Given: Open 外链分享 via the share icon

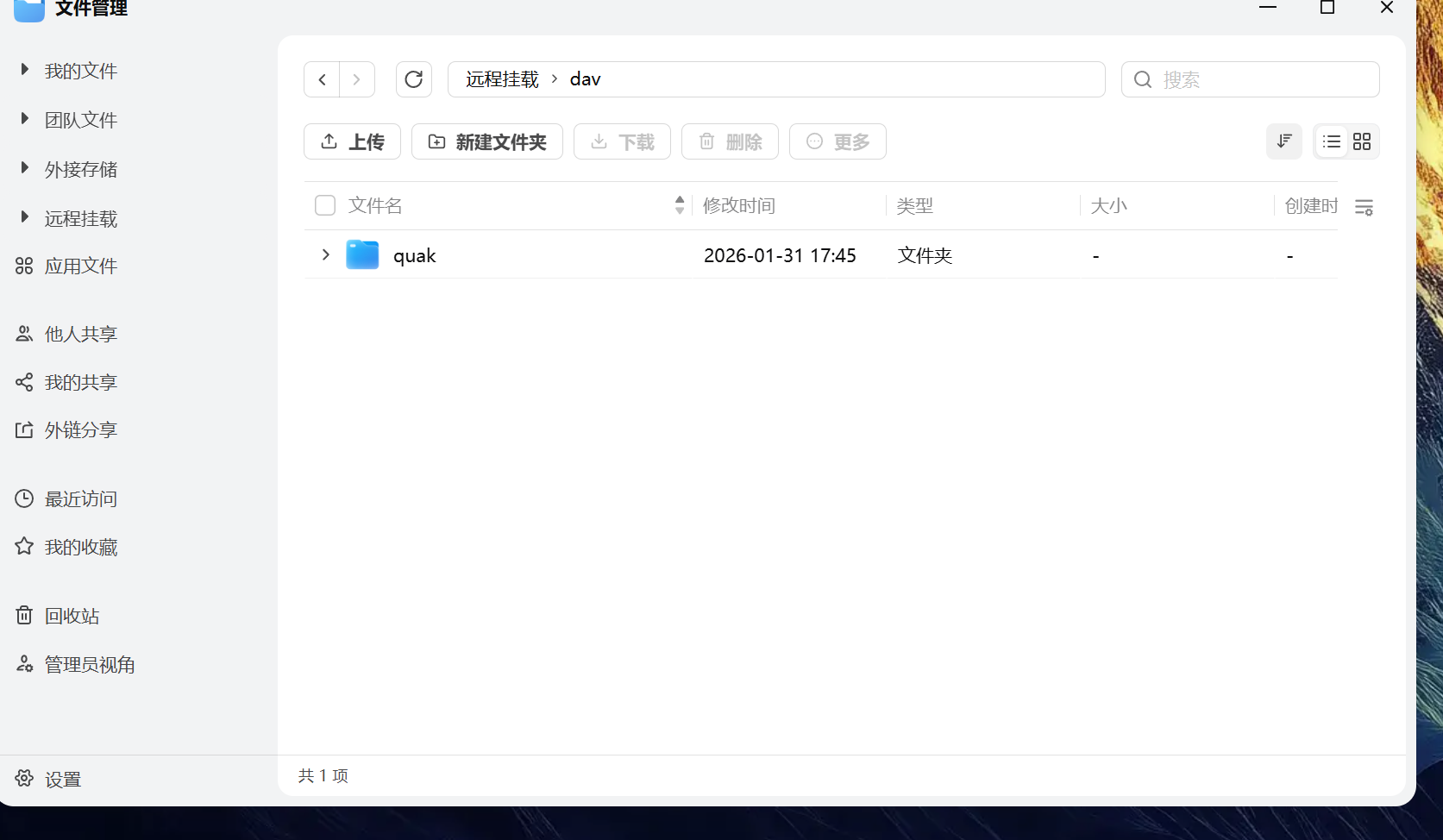Looking at the screenshot, I should 23,429.
